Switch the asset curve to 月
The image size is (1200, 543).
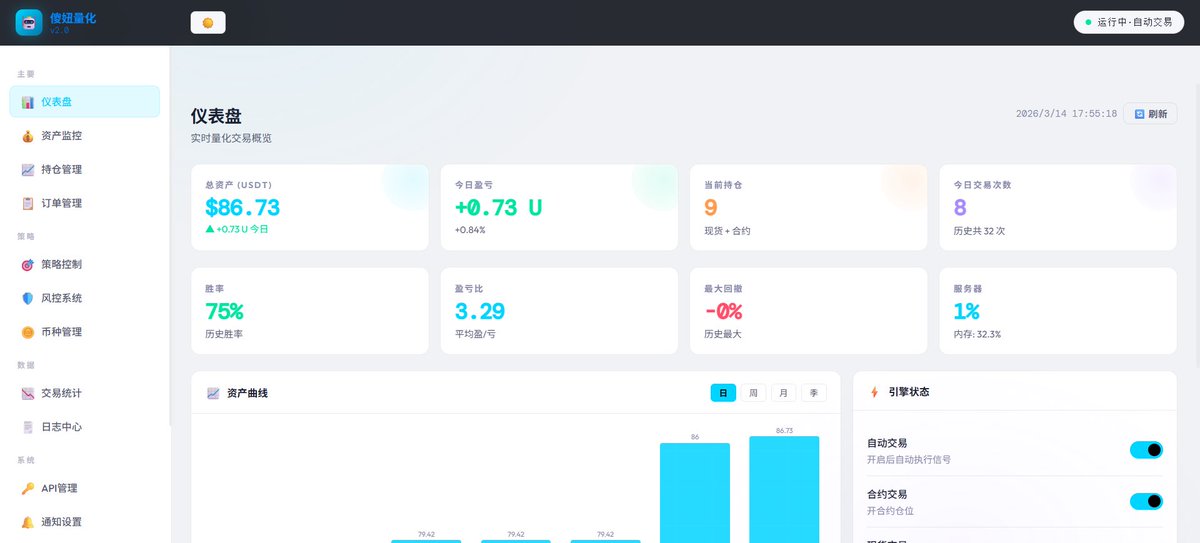click(783, 393)
